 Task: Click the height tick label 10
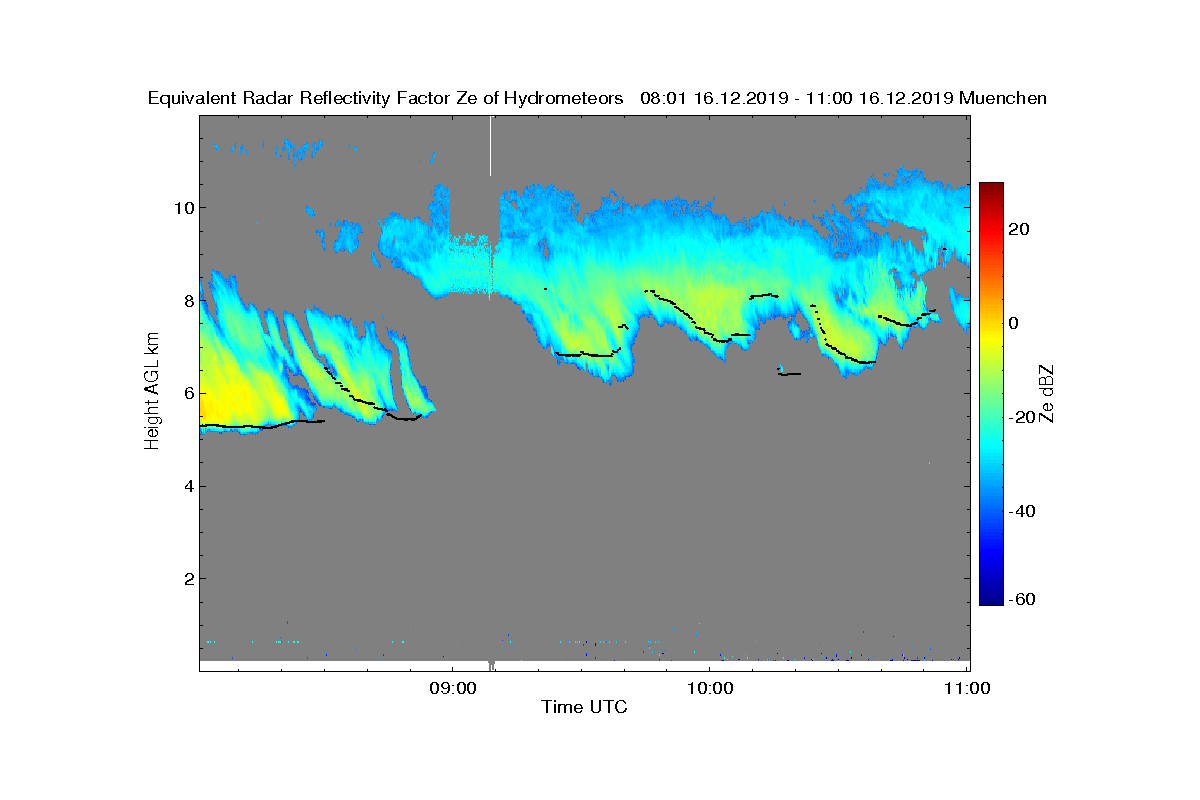point(184,207)
